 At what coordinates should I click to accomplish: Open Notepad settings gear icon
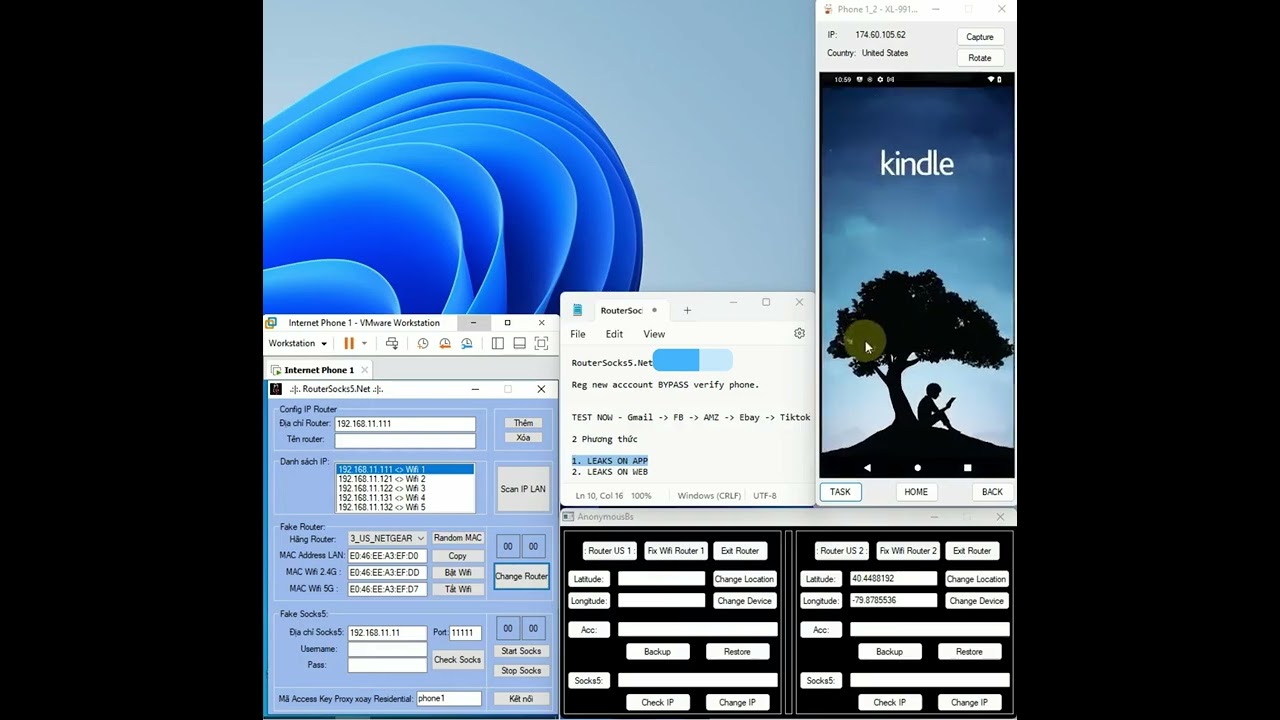[x=799, y=333]
